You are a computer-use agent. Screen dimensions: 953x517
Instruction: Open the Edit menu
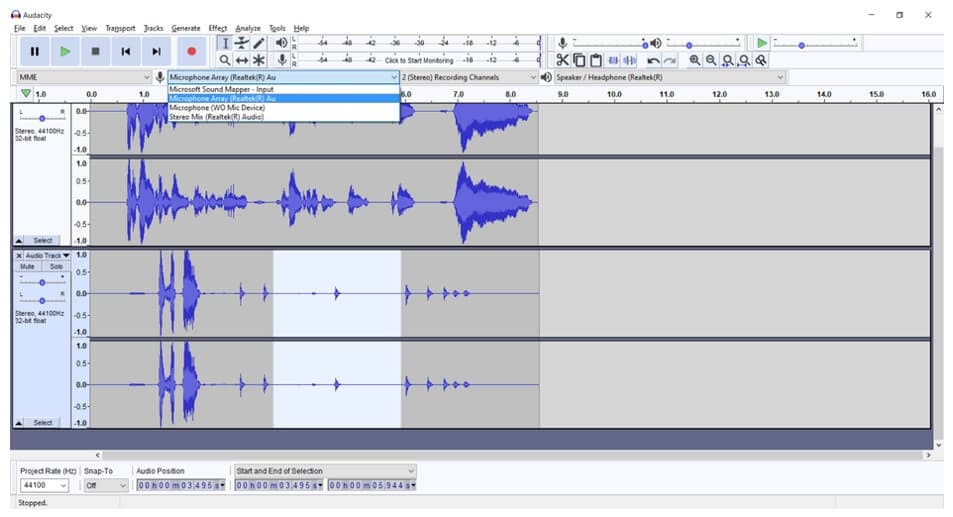(x=40, y=28)
